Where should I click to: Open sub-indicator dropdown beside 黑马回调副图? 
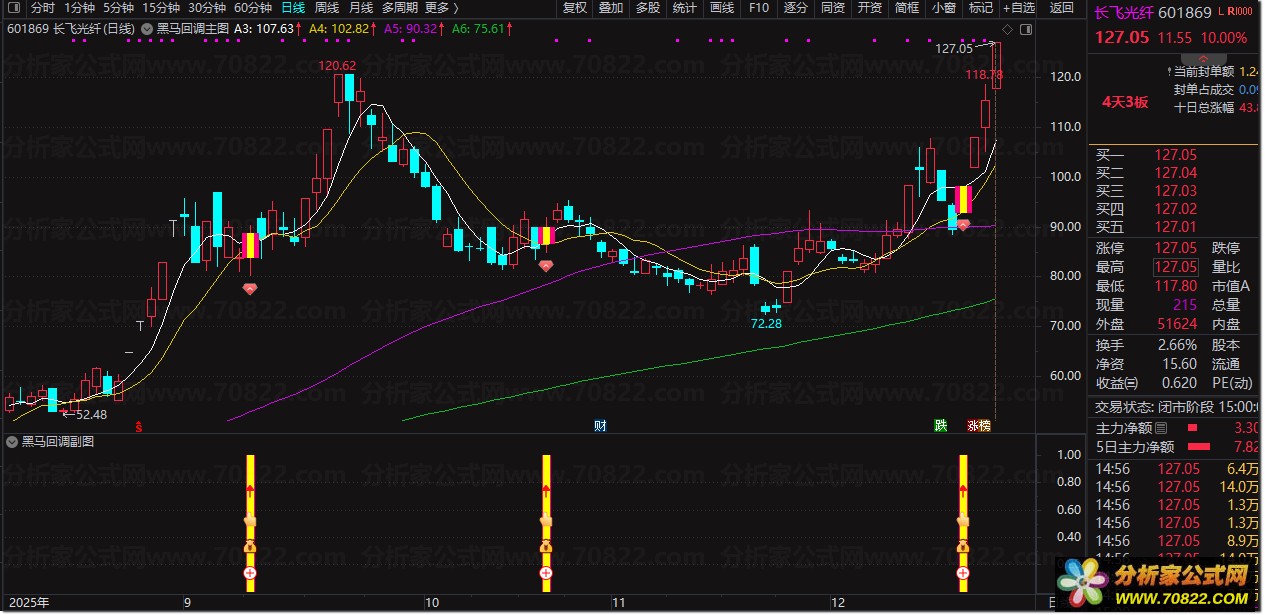coord(12,441)
